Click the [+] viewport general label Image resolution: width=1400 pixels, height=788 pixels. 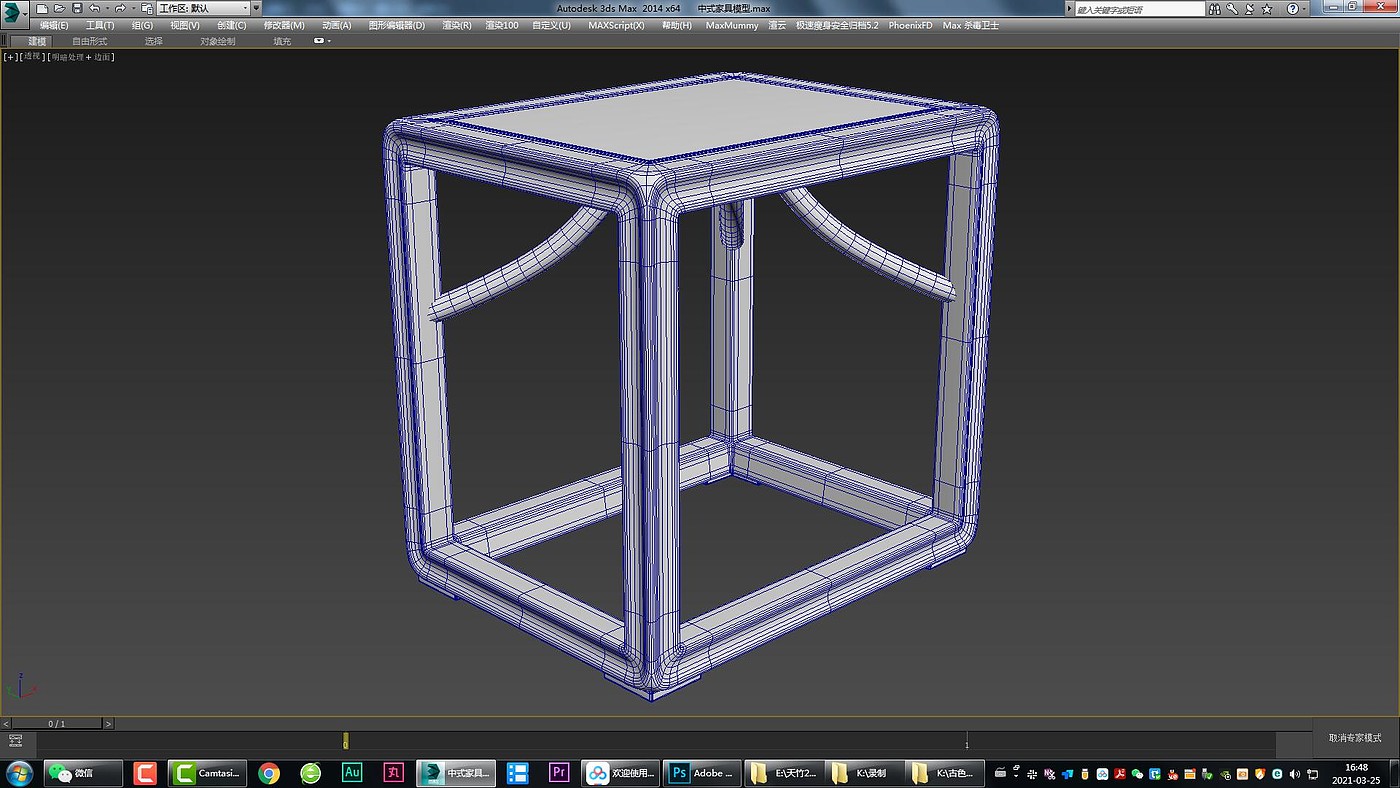[x=10, y=57]
